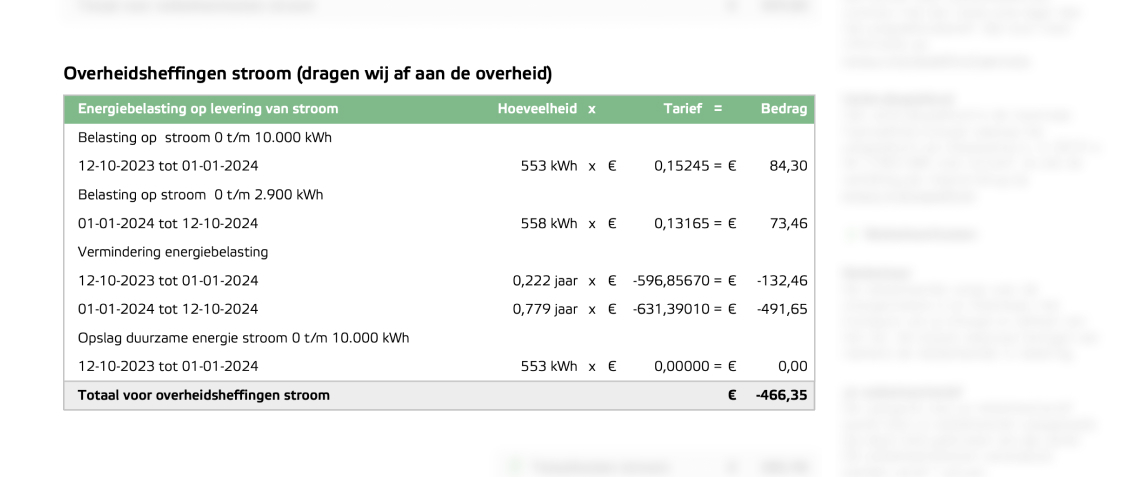The height and width of the screenshot is (477, 1143).
Task: Click the 0,00000 tariff value
Action: point(682,366)
